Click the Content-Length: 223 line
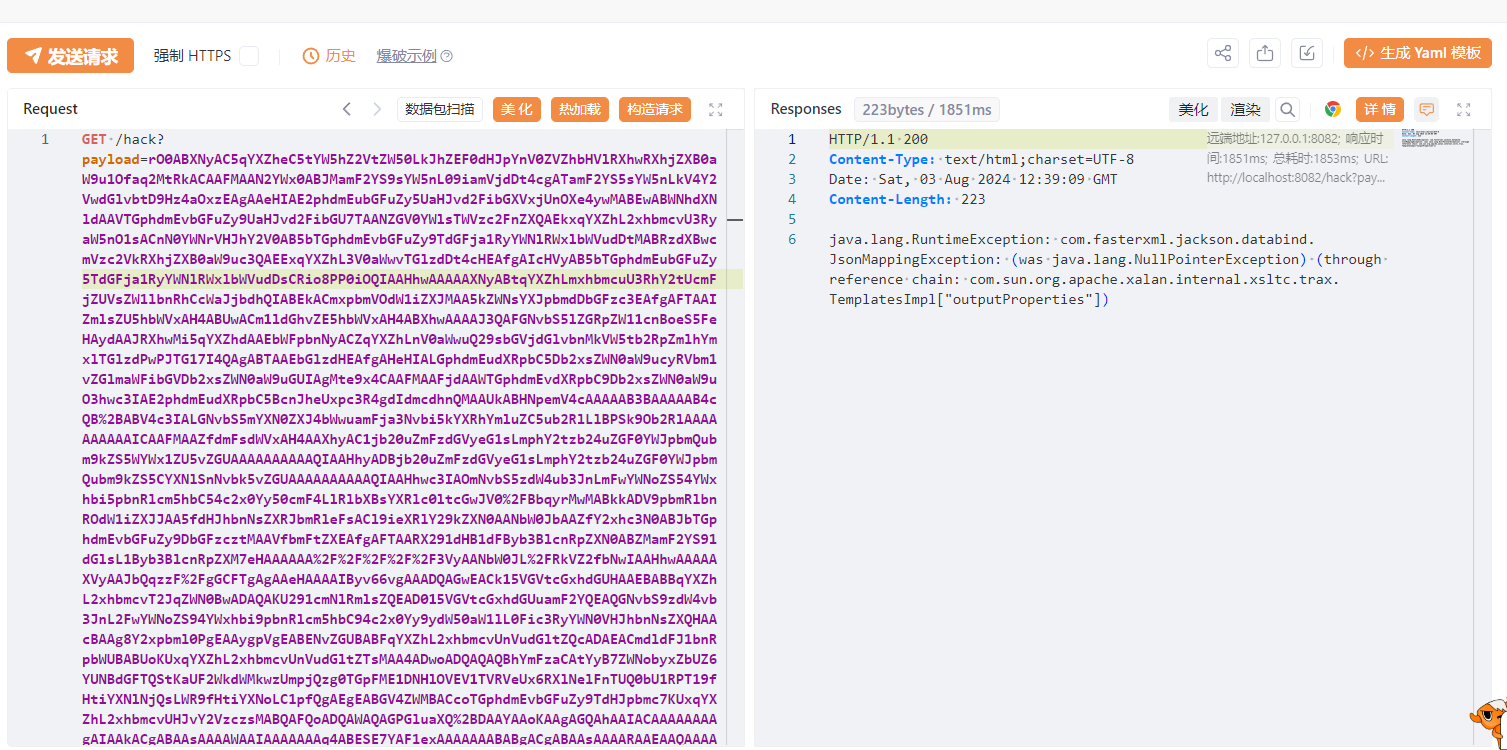1507x750 pixels. point(907,199)
